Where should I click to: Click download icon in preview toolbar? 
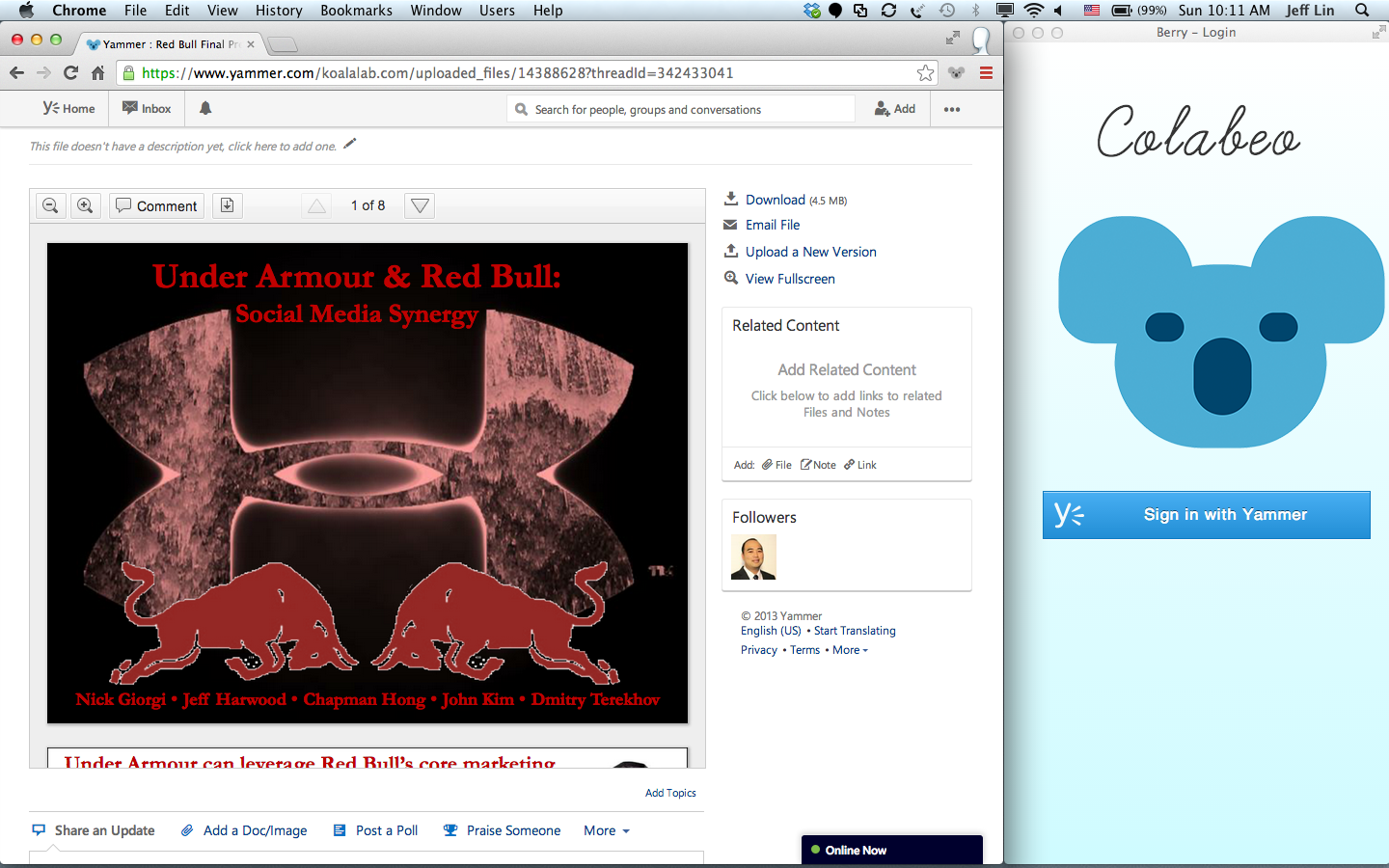(227, 205)
